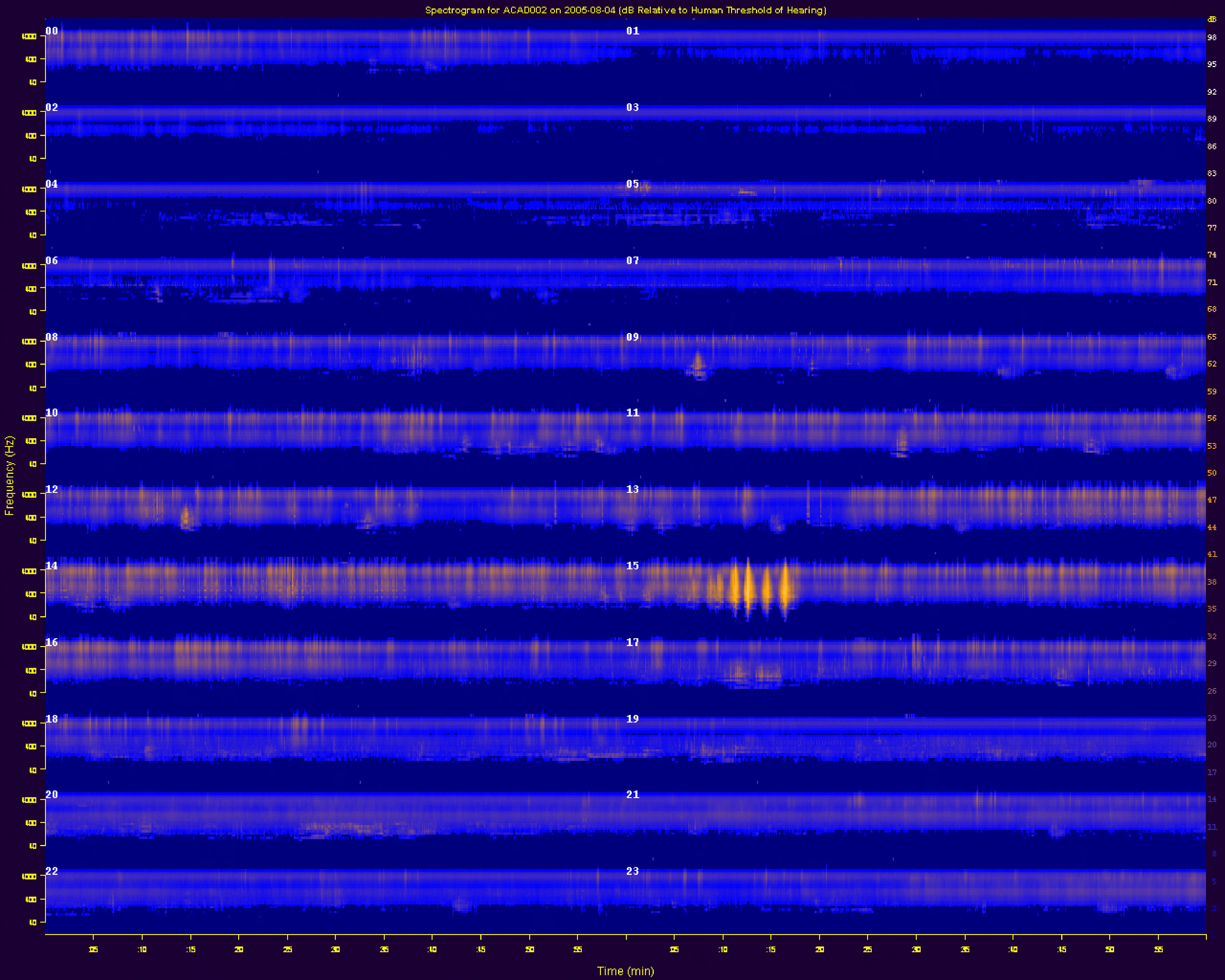Pick the 62 value on the dB scale
The height and width of the screenshot is (980, 1225).
1212,364
